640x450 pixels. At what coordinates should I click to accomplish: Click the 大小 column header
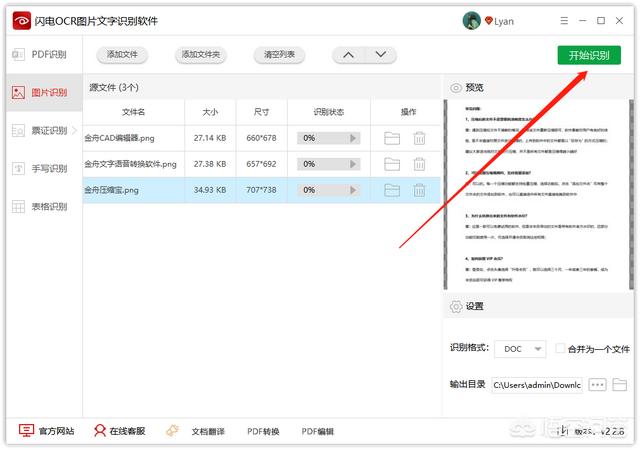coord(210,112)
